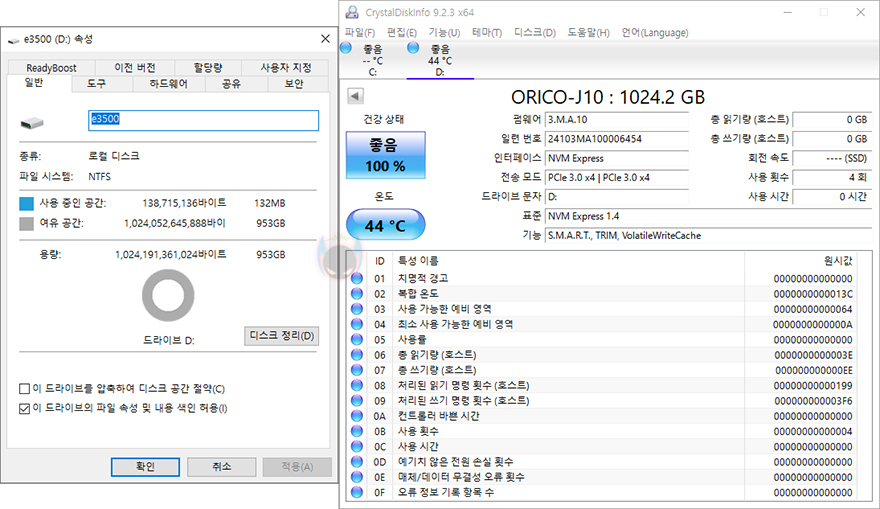The image size is (880, 509).
Task: Click the 확인 button
Action: click(145, 466)
